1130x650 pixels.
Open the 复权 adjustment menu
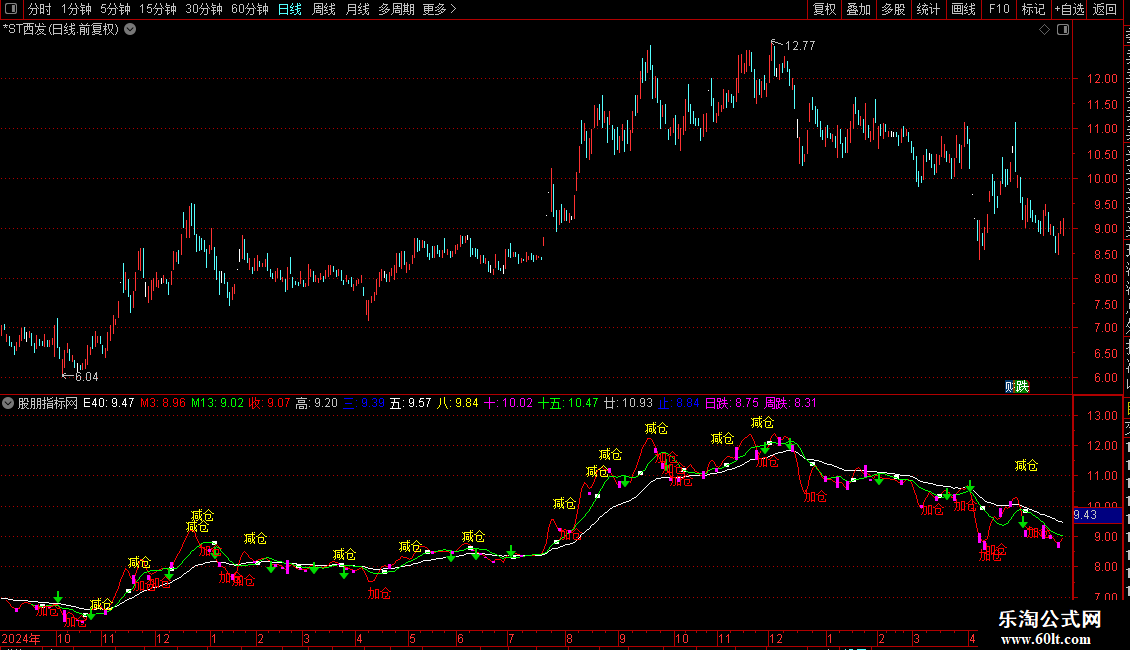pos(824,9)
